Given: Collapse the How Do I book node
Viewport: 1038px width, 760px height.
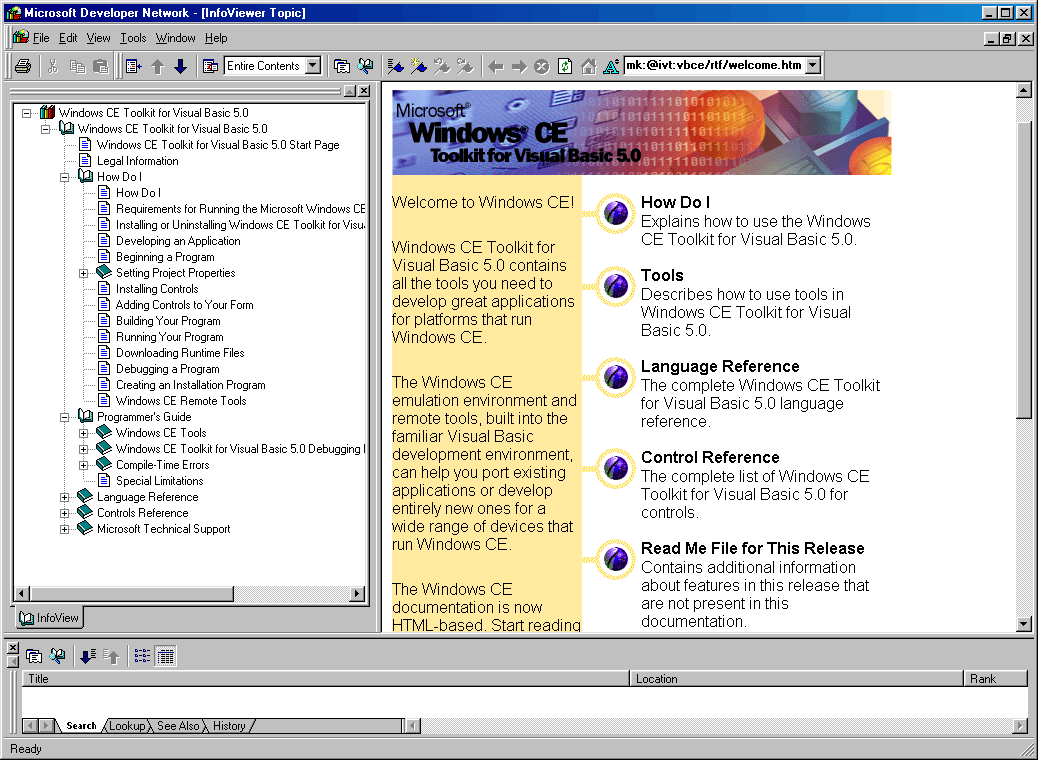Looking at the screenshot, I should click(x=64, y=177).
